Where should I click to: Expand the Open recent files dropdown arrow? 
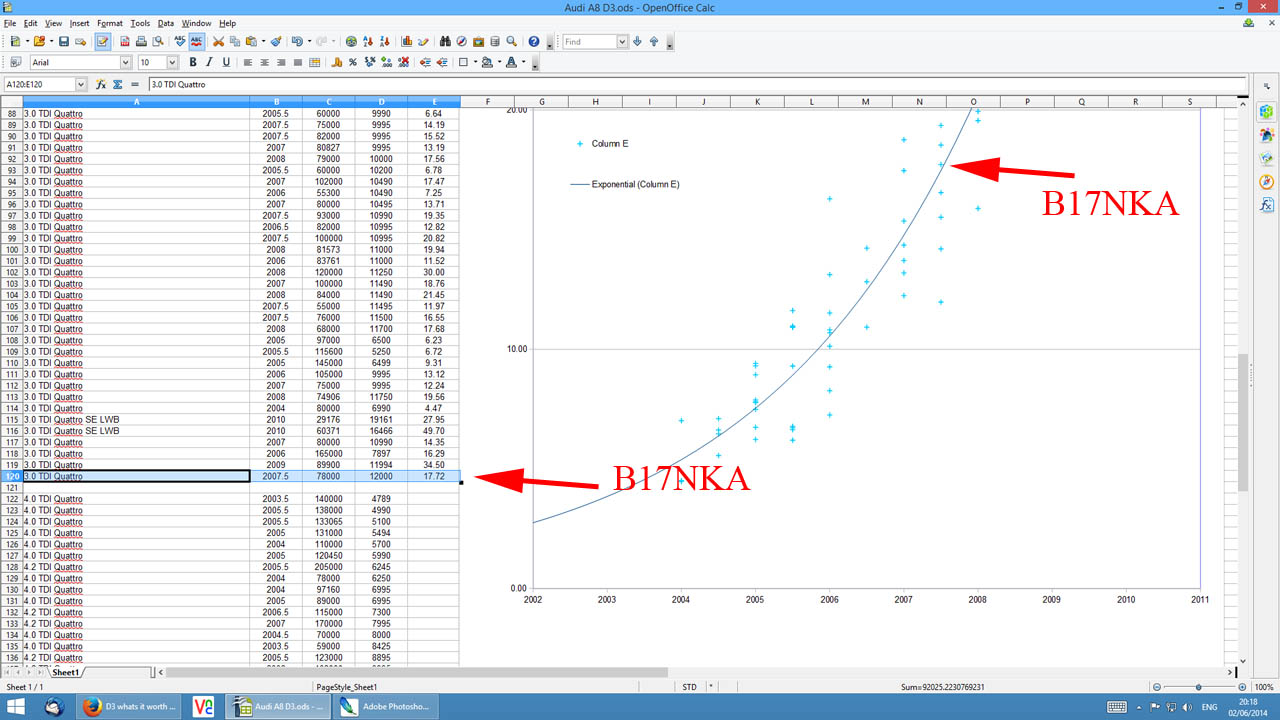51,42
